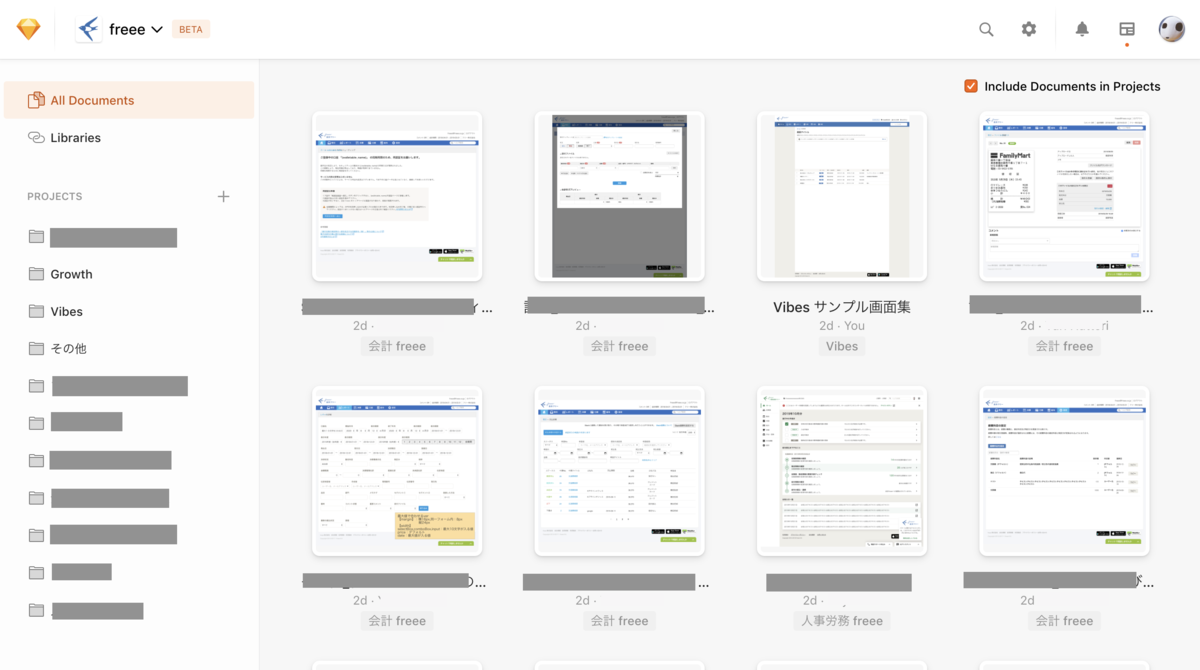The height and width of the screenshot is (670, 1200).
Task: Click the Sketch diamond logo
Action: pos(28,28)
